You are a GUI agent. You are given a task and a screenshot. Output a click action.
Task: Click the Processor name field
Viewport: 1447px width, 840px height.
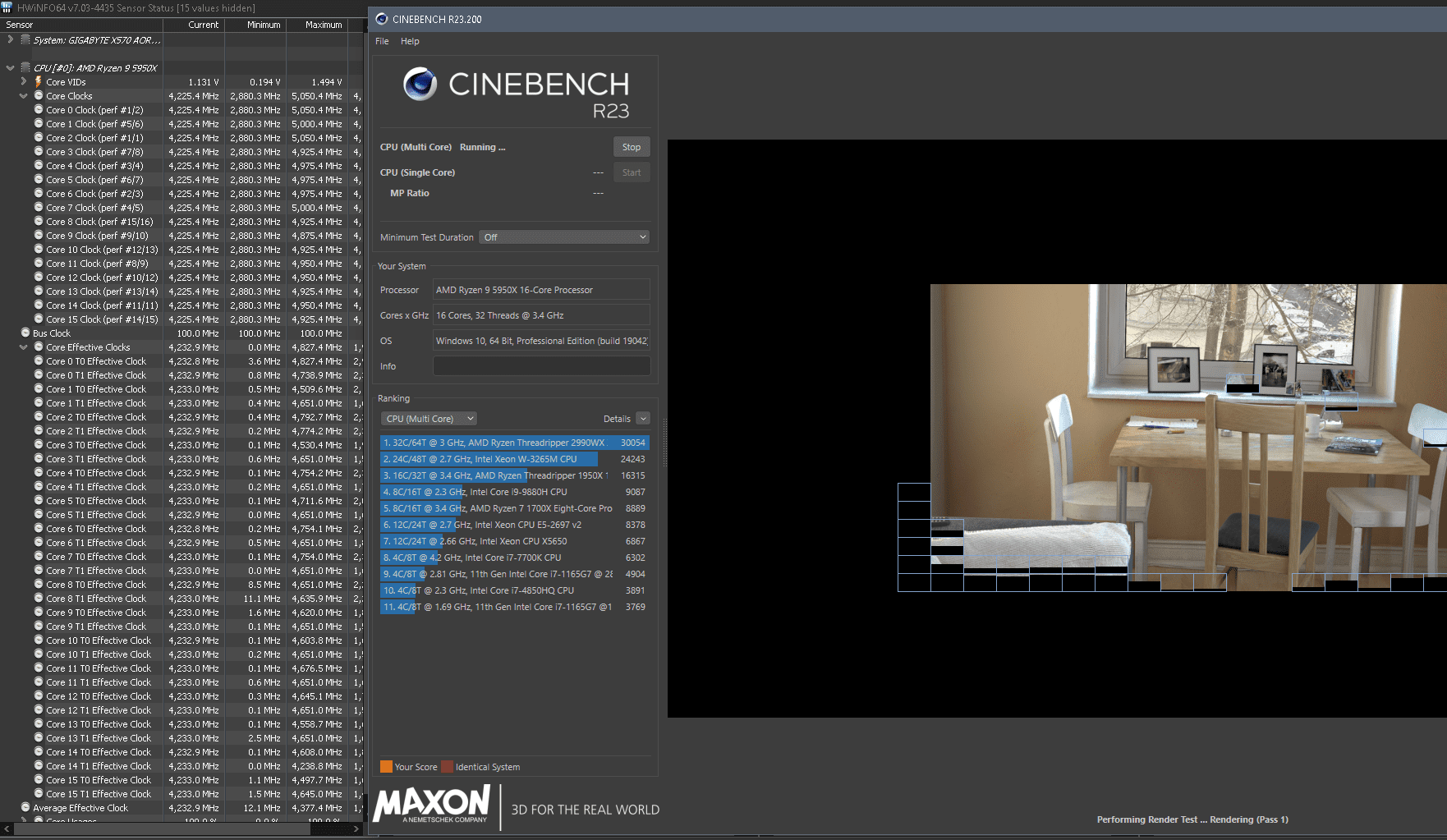(541, 290)
